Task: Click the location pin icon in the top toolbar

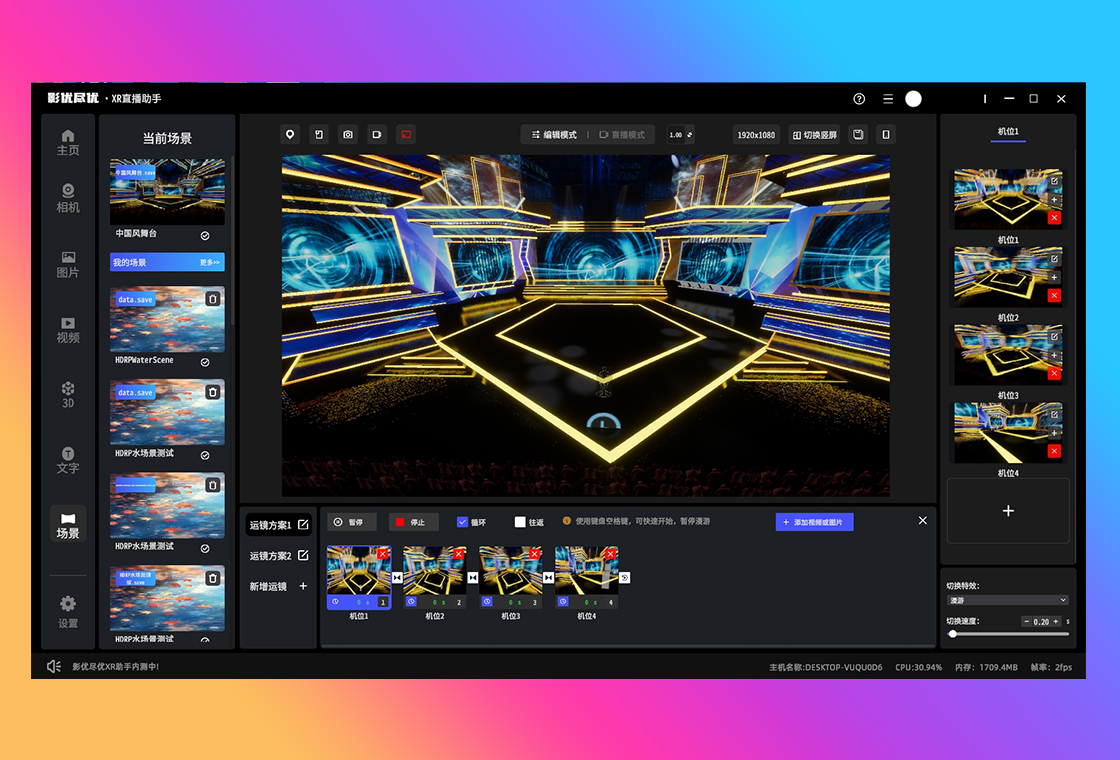Action: point(290,134)
